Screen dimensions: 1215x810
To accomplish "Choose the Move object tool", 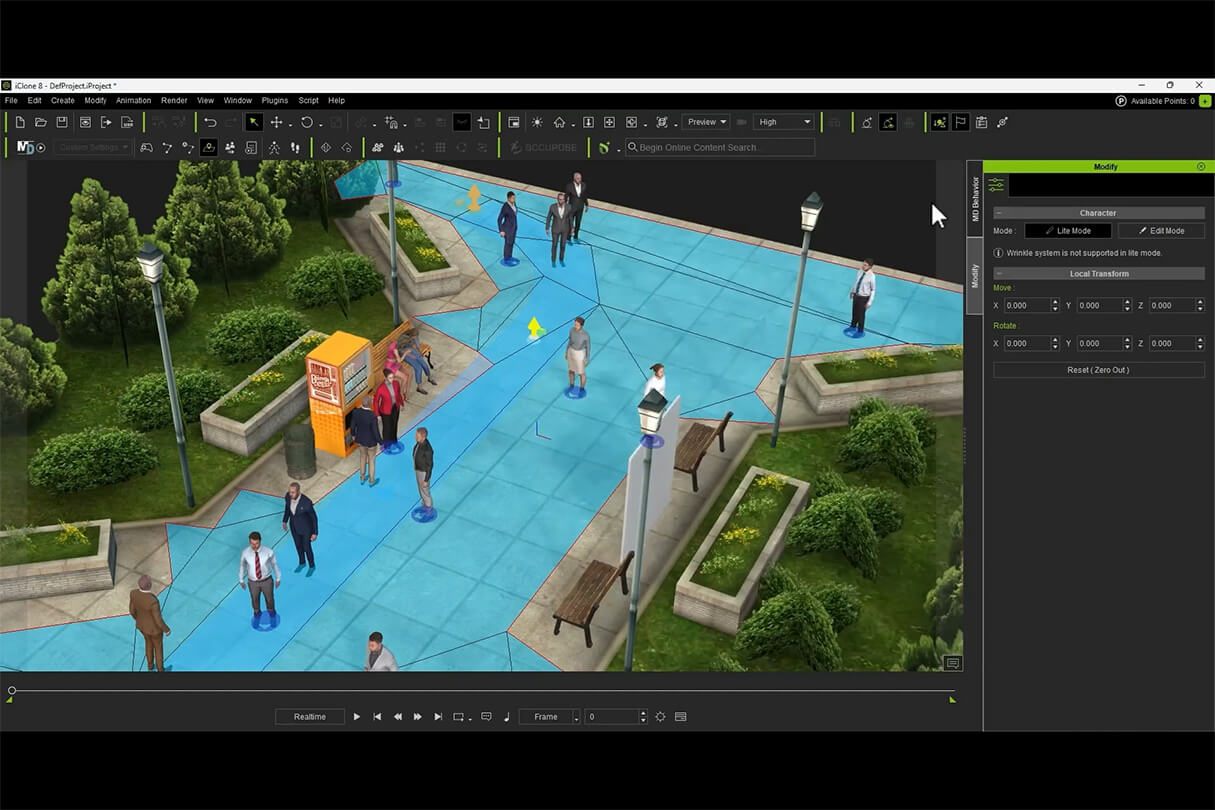I will (x=276, y=122).
